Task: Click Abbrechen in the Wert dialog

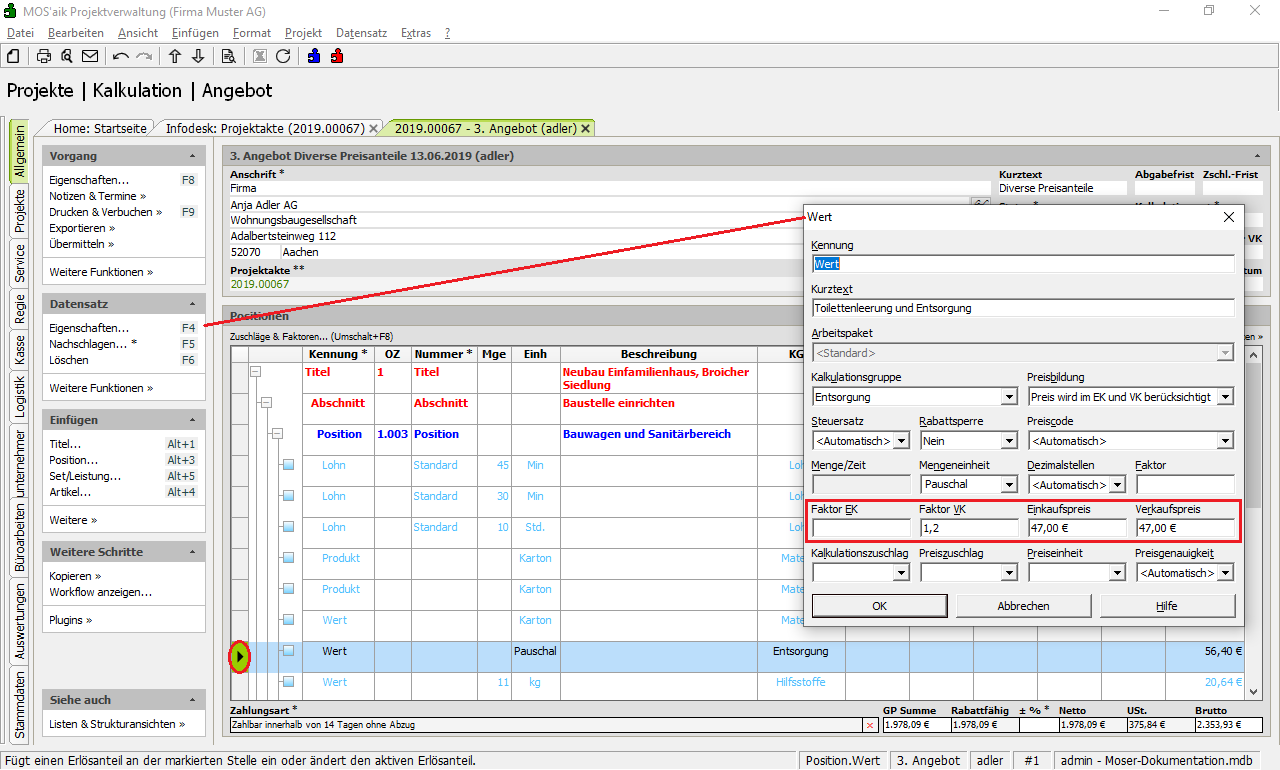Action: tap(1023, 606)
